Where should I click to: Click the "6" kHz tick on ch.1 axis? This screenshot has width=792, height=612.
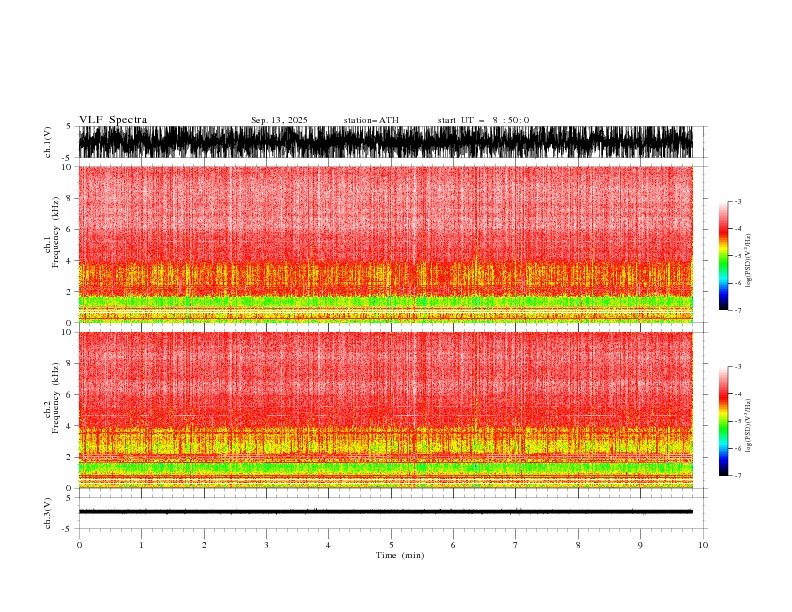click(x=69, y=229)
